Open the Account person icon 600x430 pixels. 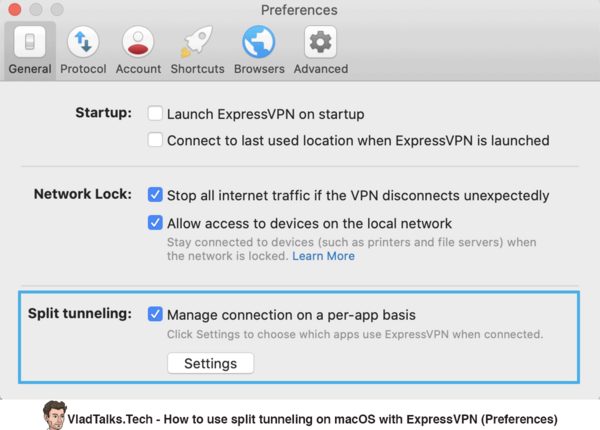[x=138, y=41]
